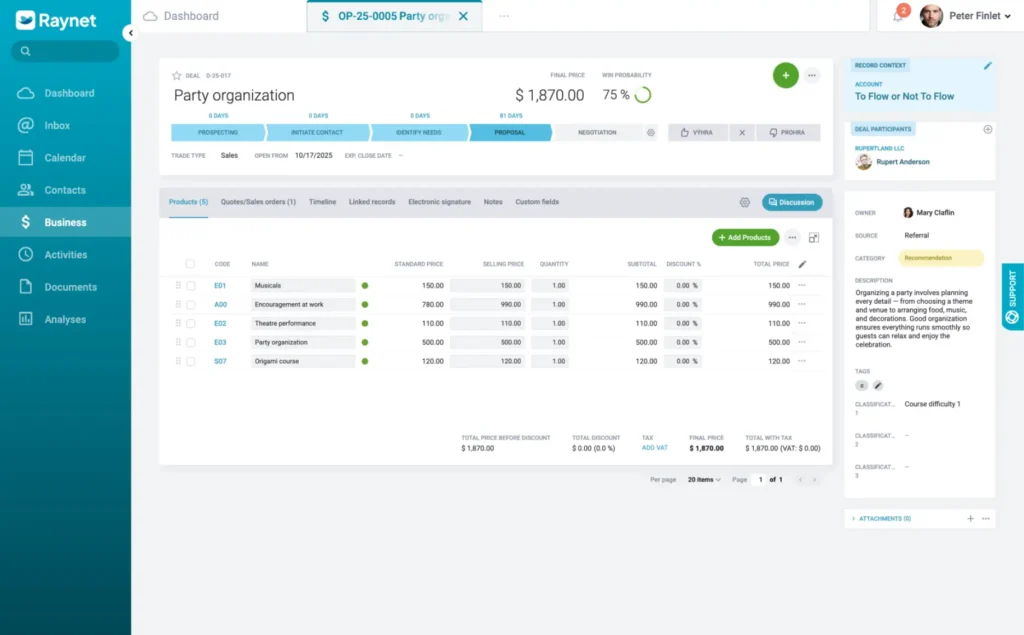Edit the record context with pencil icon

tap(988, 66)
